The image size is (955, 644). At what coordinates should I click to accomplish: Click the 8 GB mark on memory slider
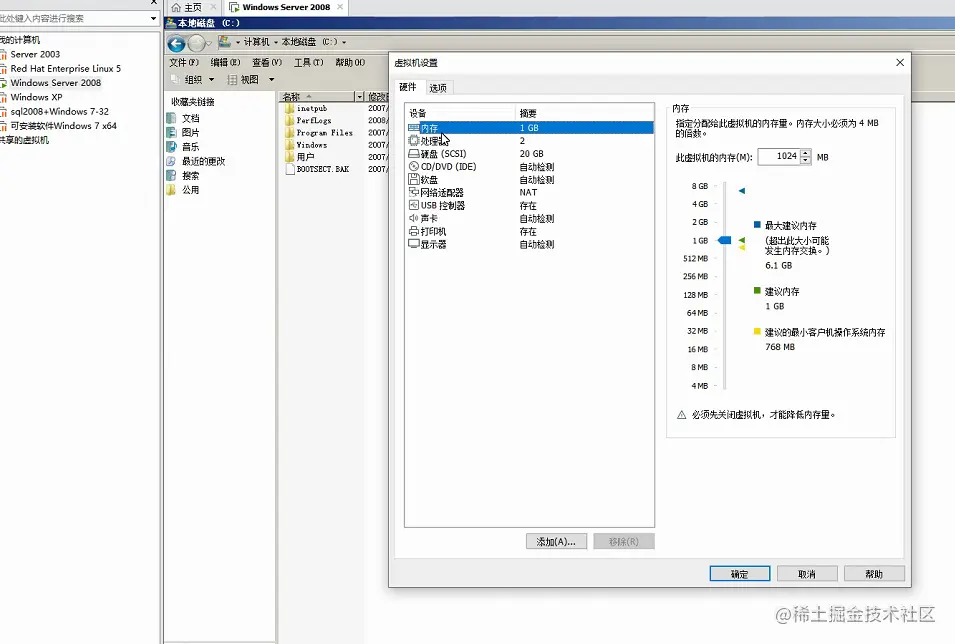700,186
